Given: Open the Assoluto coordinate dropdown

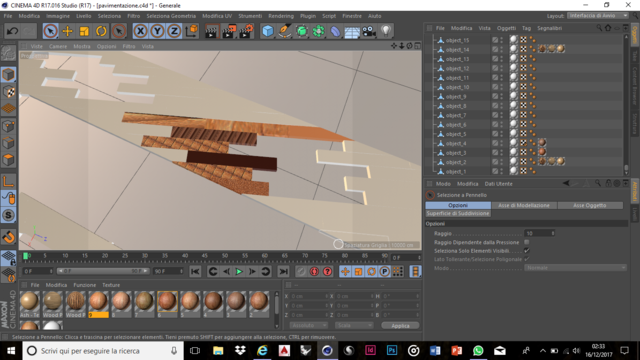Looking at the screenshot, I should [x=309, y=325].
